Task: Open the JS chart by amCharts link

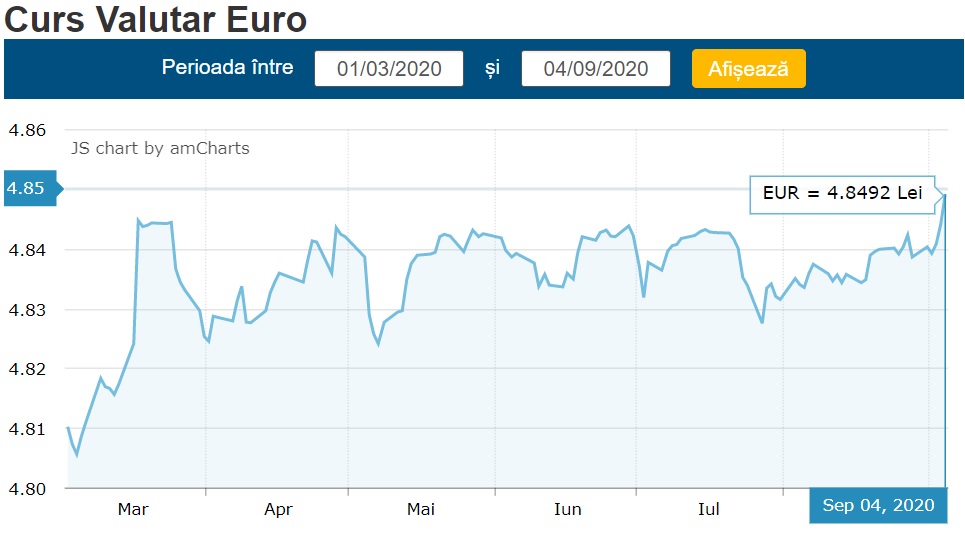Action: pos(160,148)
